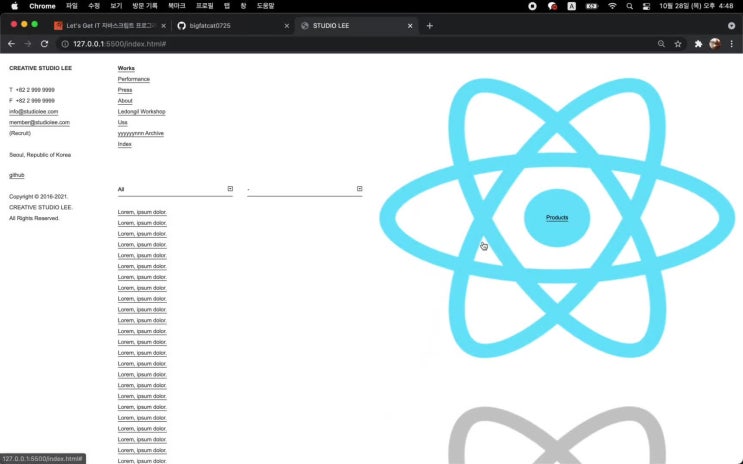The width and height of the screenshot is (743, 464).
Task: Close the Let's Get IT tab
Action: tap(163, 26)
